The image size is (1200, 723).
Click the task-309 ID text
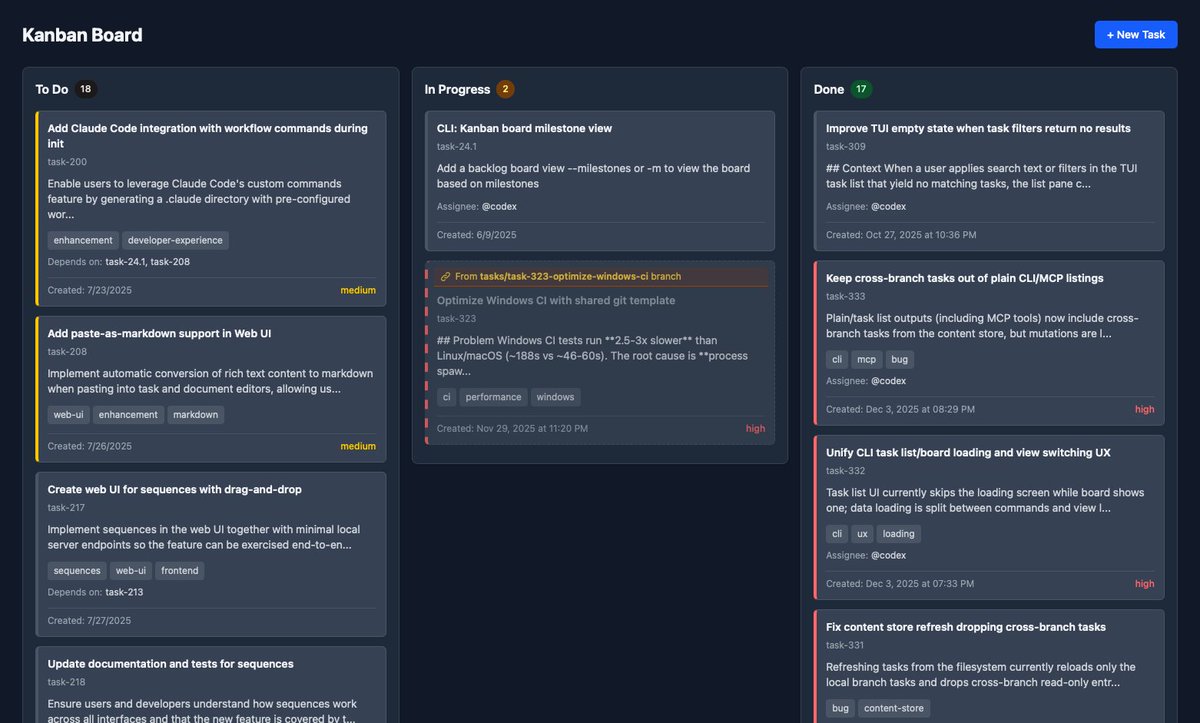[846, 146]
